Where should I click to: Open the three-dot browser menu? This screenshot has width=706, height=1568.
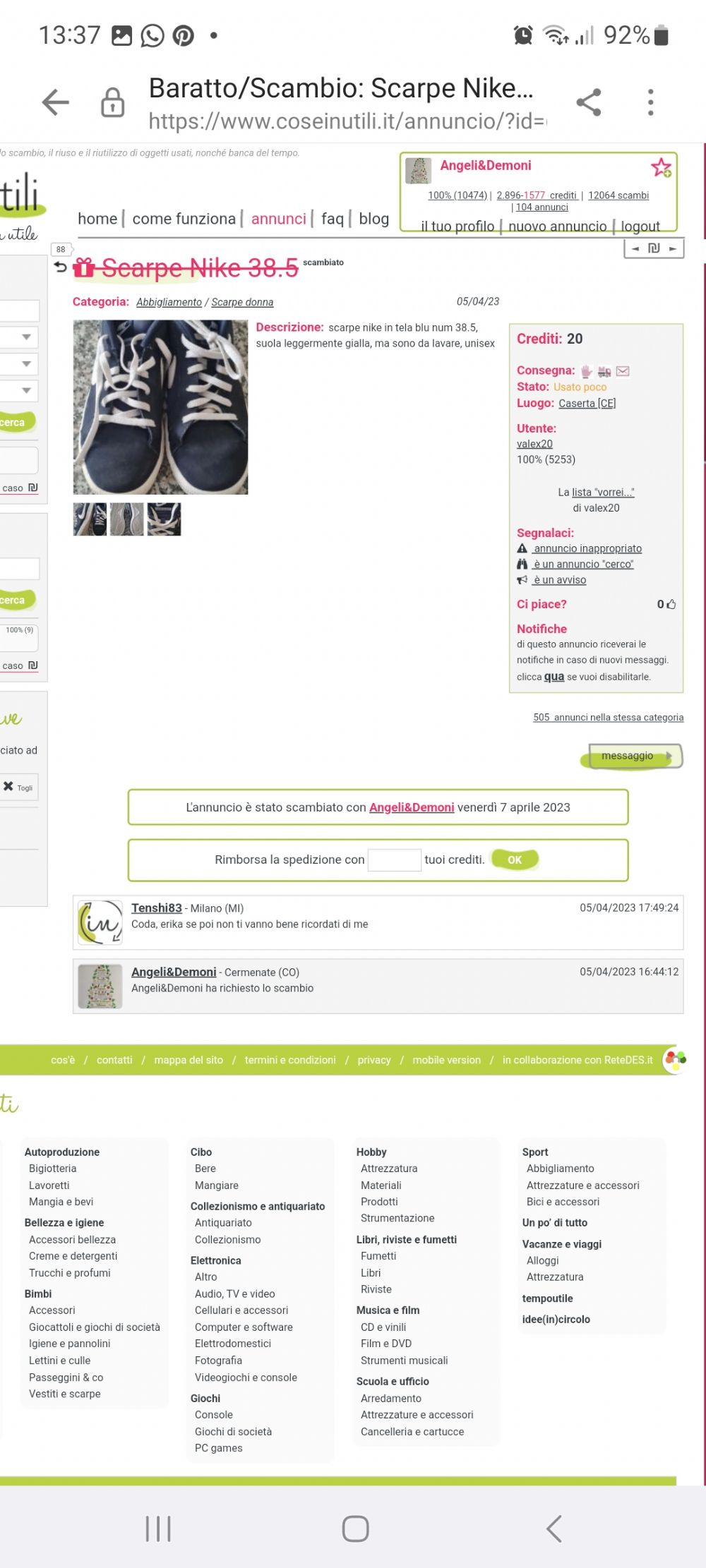pos(650,102)
